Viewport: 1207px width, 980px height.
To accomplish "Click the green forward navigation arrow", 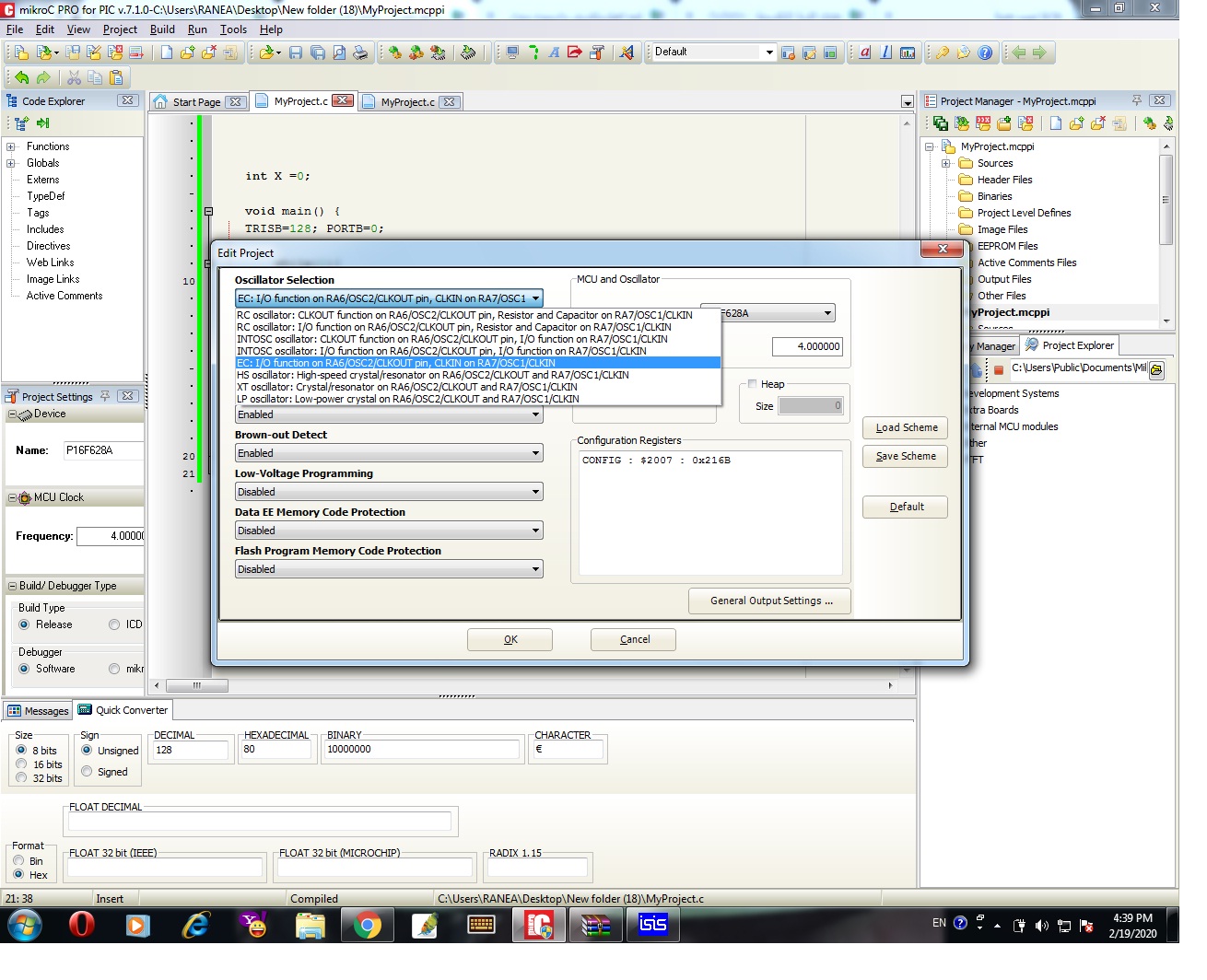I will pyautogui.click(x=1039, y=52).
